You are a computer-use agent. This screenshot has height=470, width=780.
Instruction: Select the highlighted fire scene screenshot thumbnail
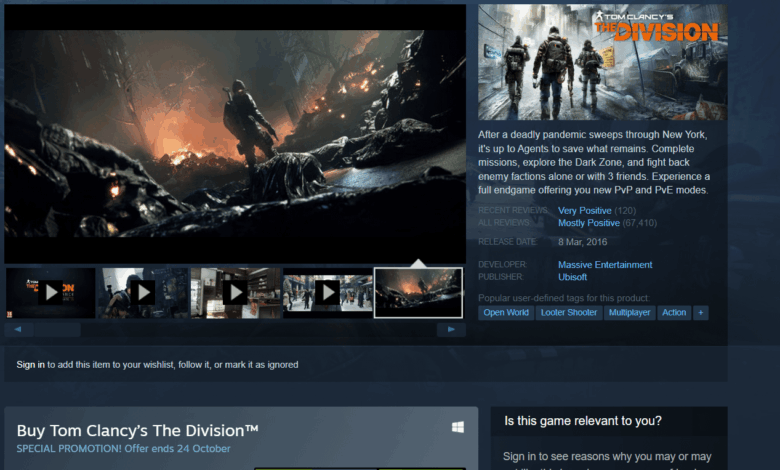coord(418,293)
